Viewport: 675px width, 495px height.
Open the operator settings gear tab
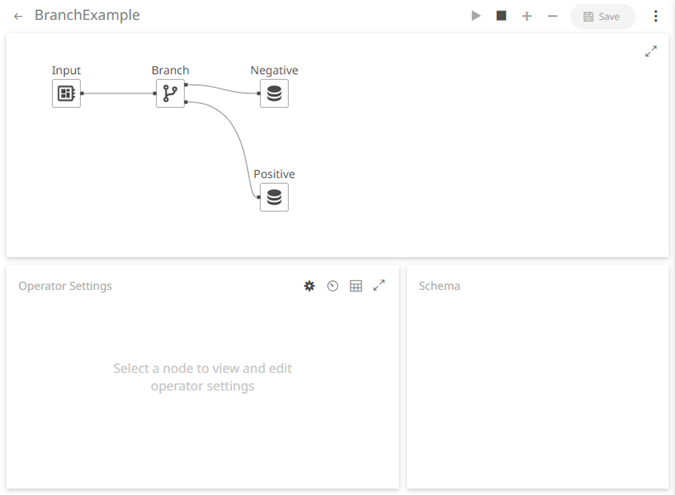pyautogui.click(x=309, y=286)
